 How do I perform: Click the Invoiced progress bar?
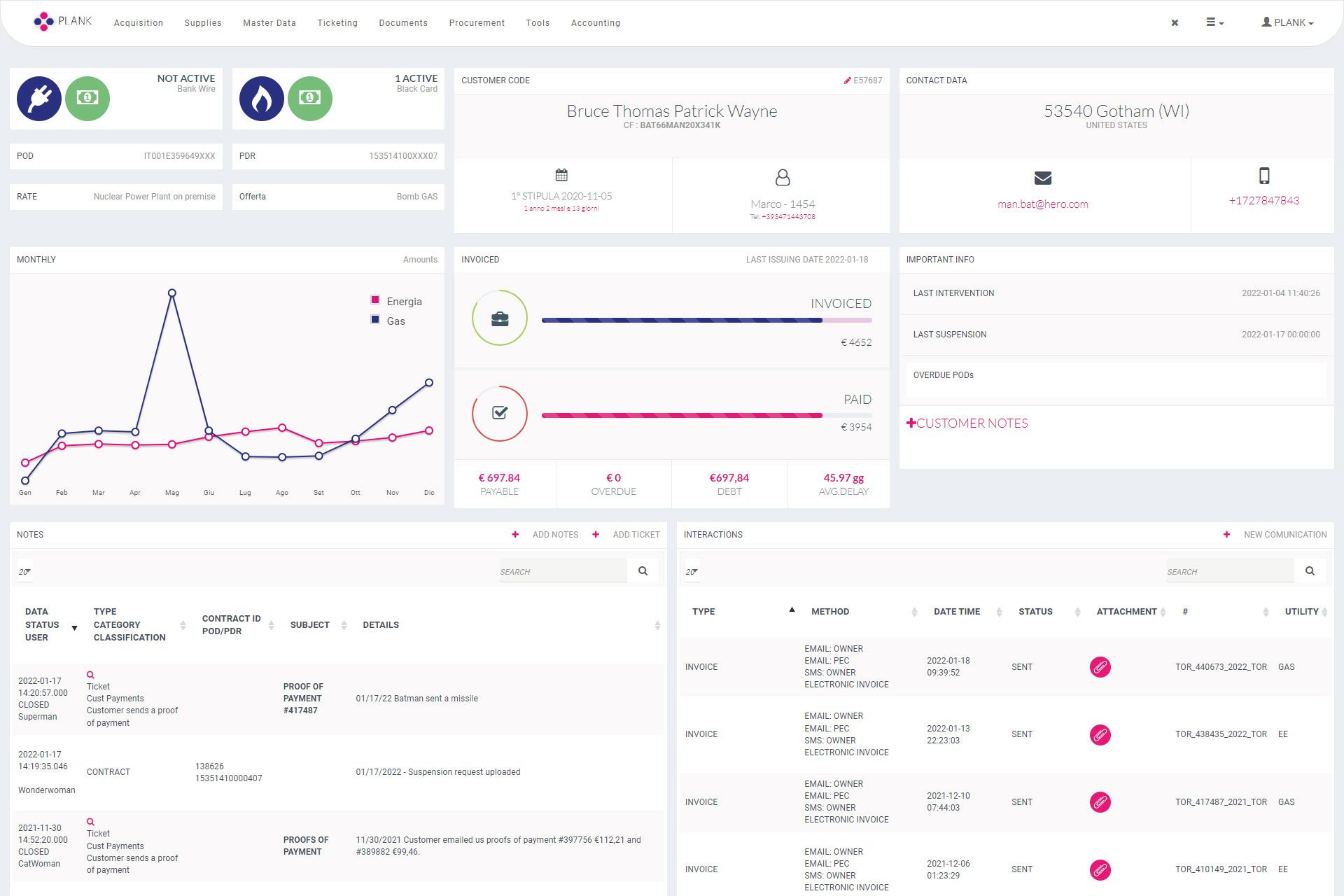(x=707, y=321)
